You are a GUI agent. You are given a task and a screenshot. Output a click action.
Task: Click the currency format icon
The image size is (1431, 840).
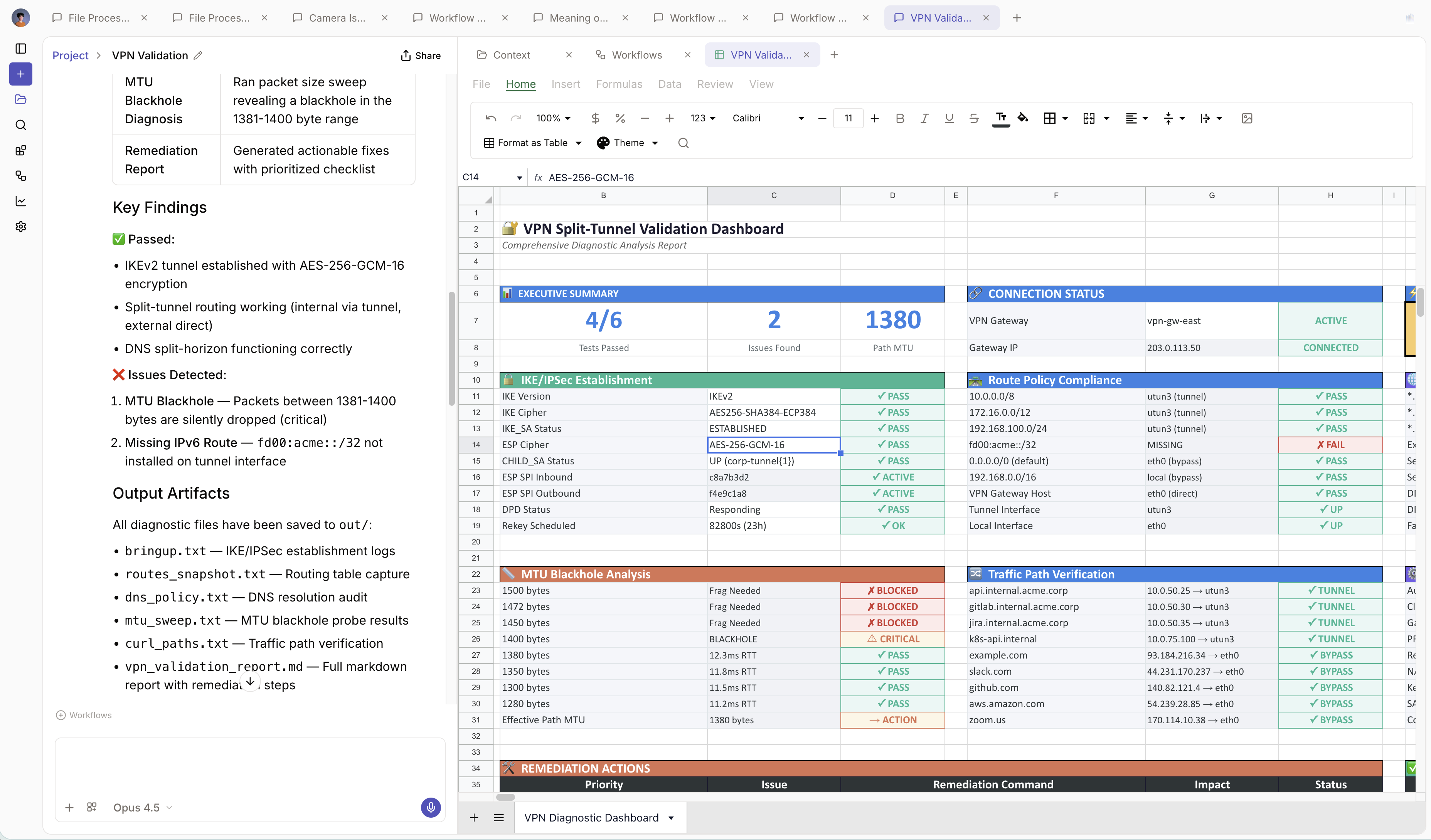pos(595,118)
